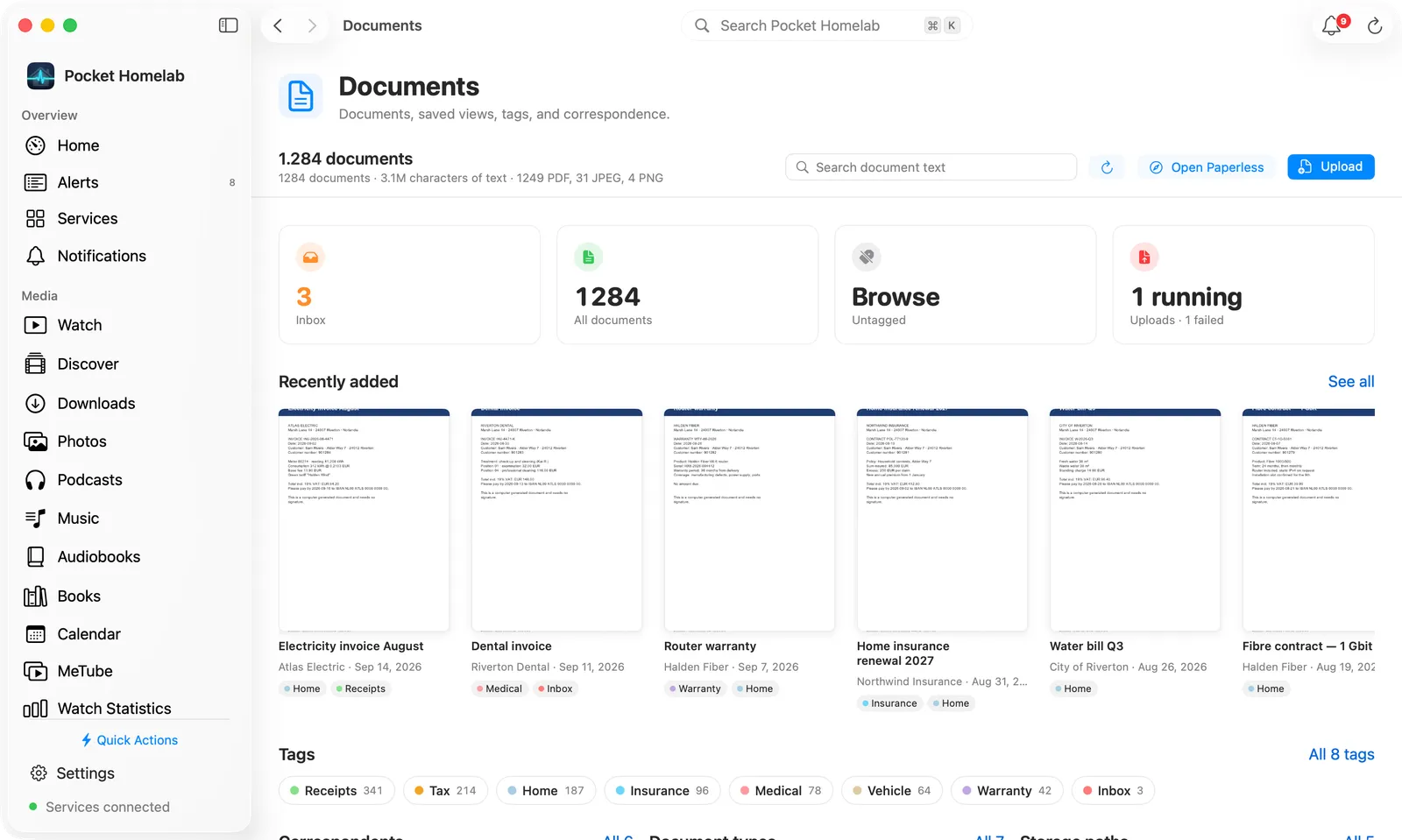Focus the Search Pocket Homelab field
The image size is (1402, 840).
(826, 25)
